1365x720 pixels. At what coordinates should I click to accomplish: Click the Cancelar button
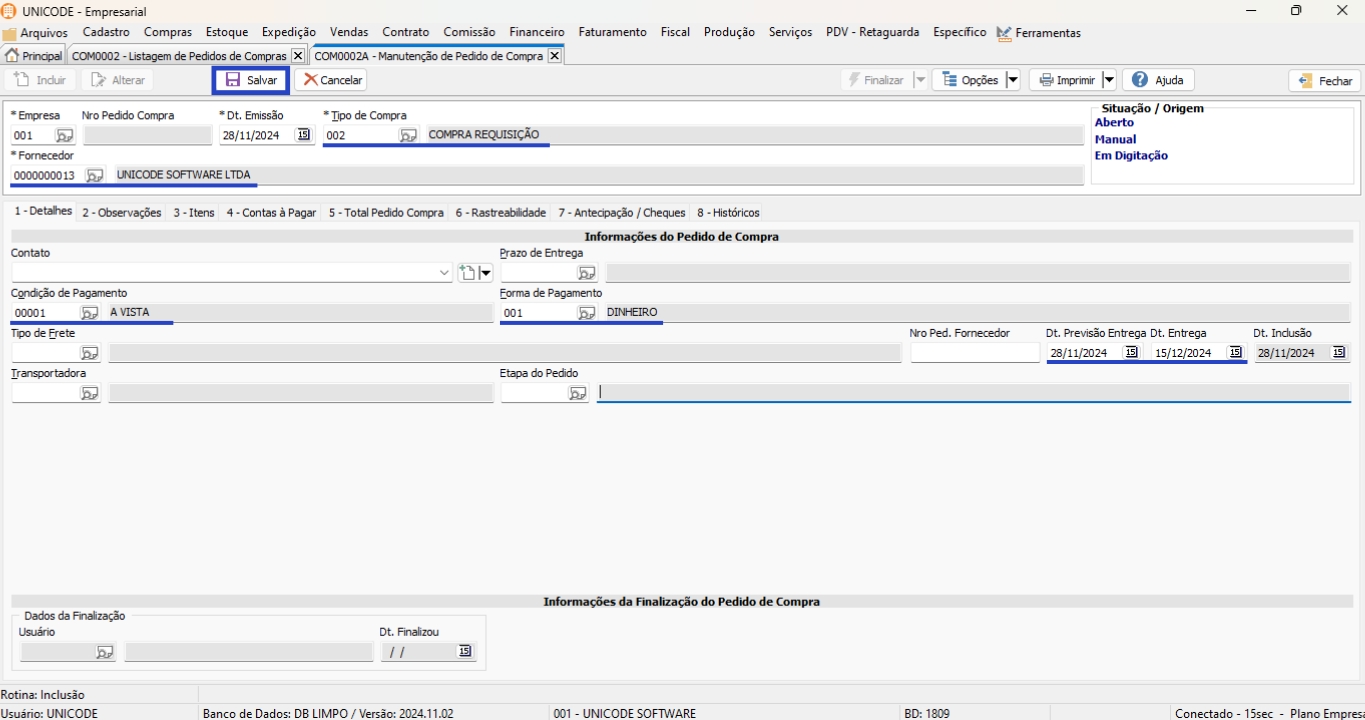coord(331,80)
